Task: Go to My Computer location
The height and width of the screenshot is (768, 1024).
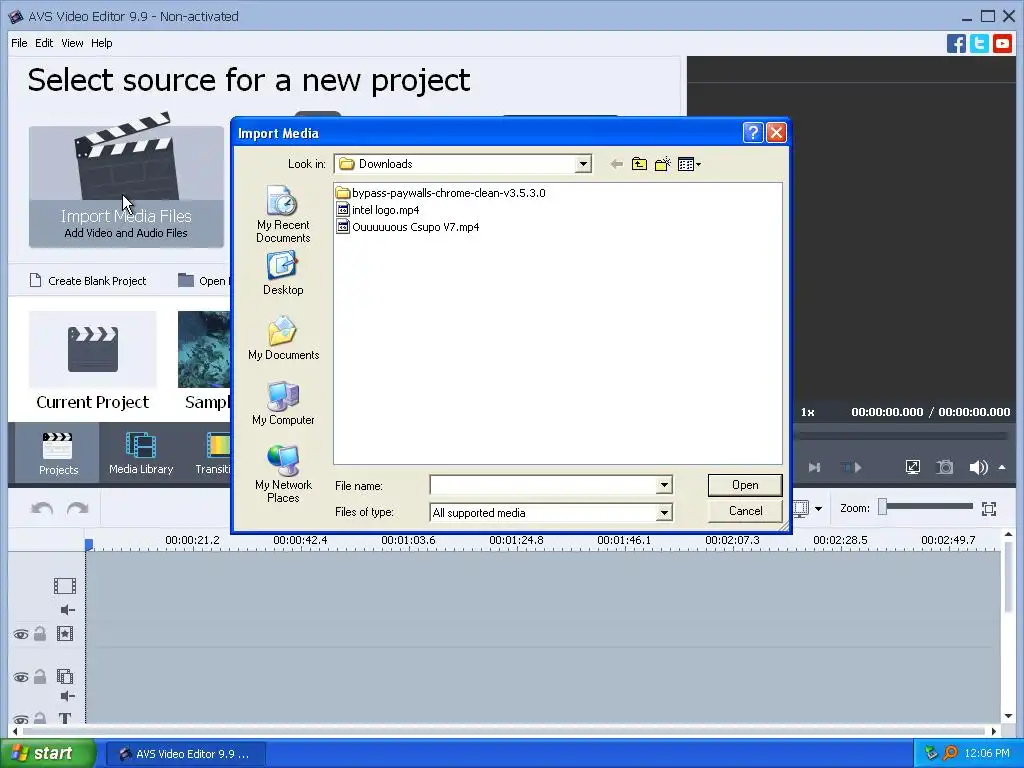Action: click(283, 403)
